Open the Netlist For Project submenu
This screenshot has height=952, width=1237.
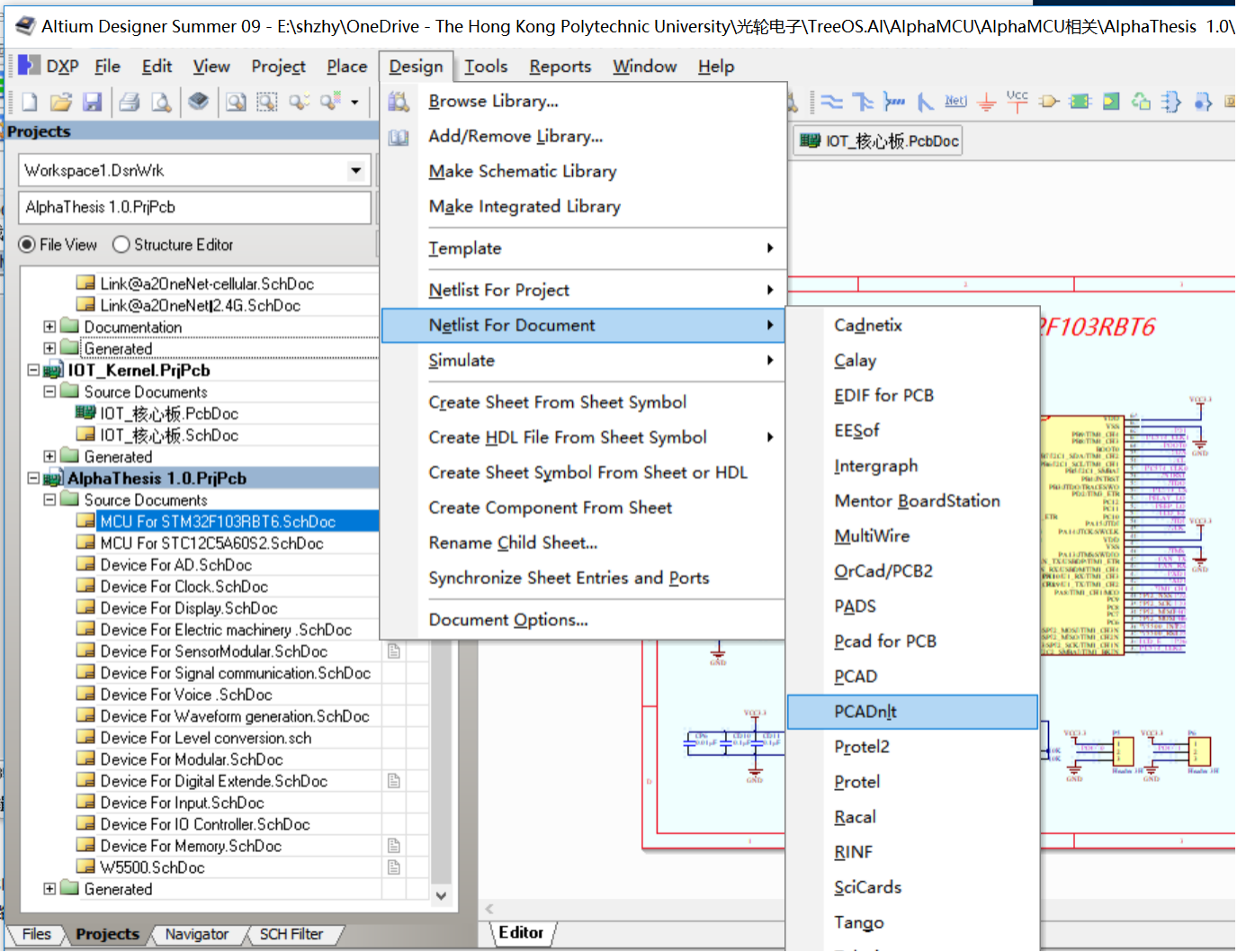pos(584,290)
